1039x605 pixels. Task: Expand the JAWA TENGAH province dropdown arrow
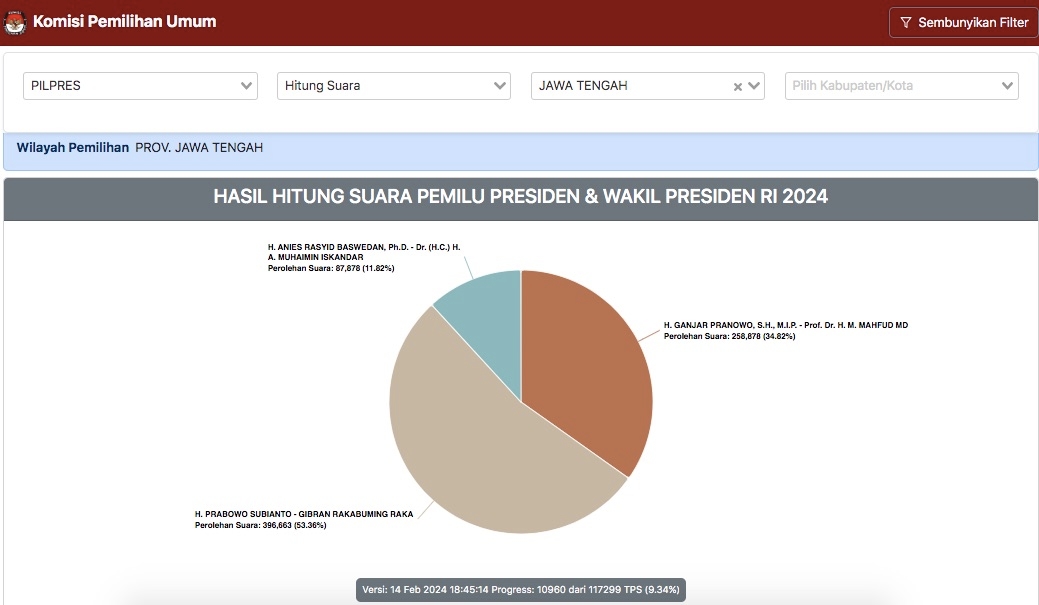(754, 85)
